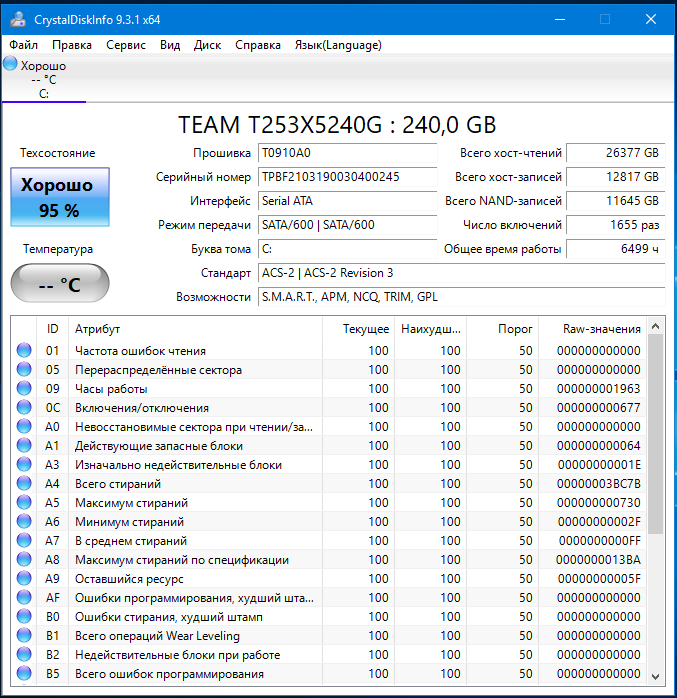The height and width of the screenshot is (698, 677).
Task: Click status icon for attribute 01 read error rate
Action: pos(24,351)
